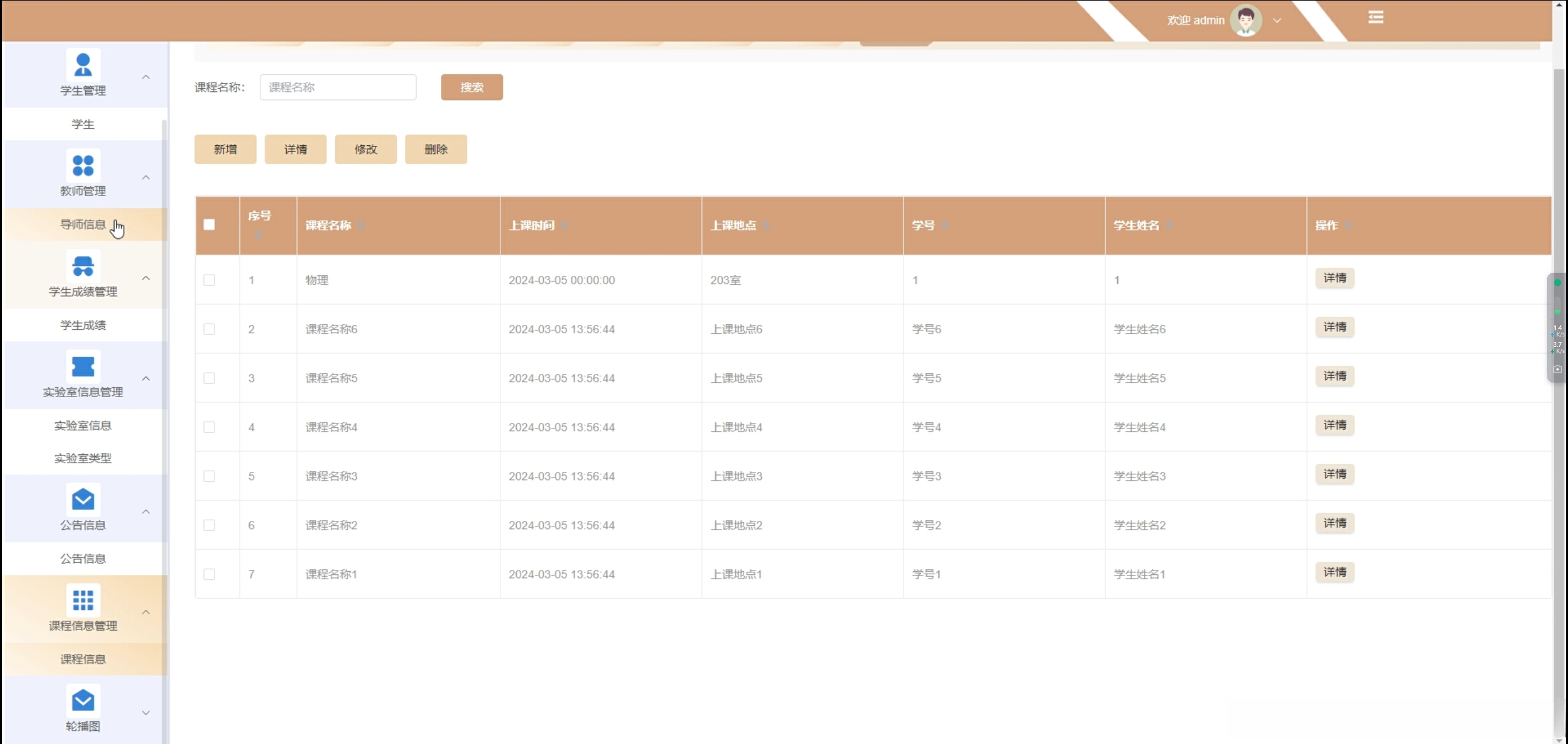Click the 课程信息管理 grid icon
The image size is (1568, 744).
pyautogui.click(x=83, y=600)
